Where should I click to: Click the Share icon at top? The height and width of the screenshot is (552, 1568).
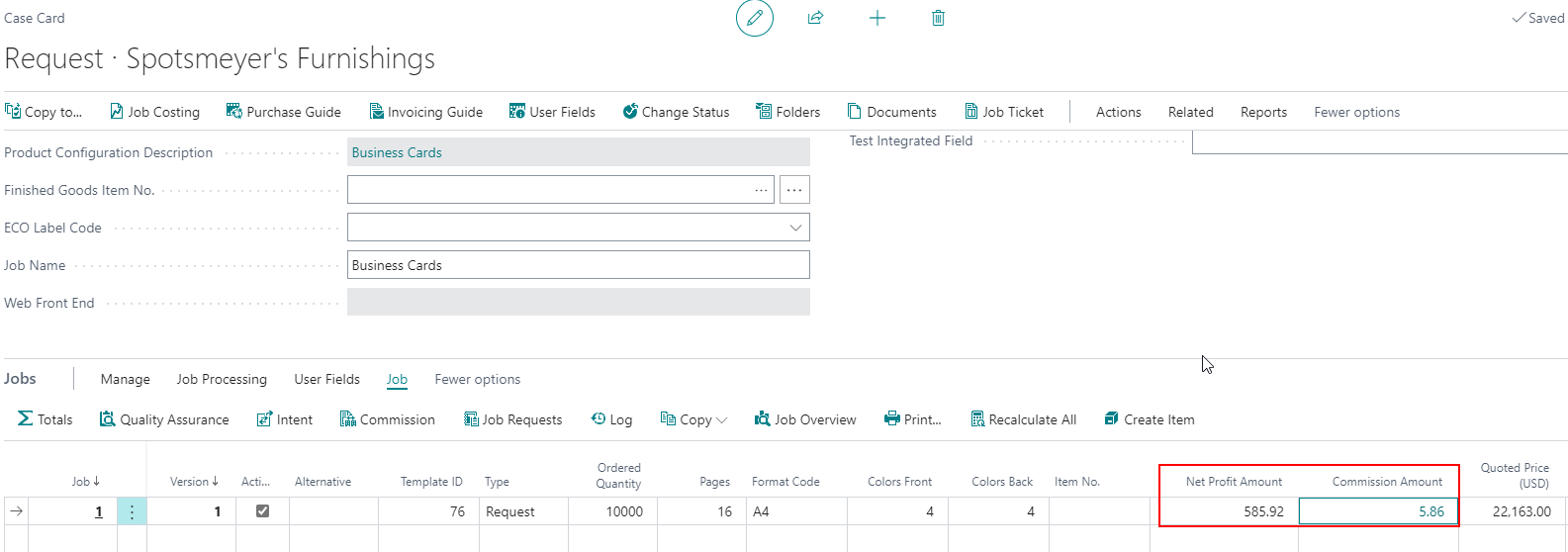(815, 18)
